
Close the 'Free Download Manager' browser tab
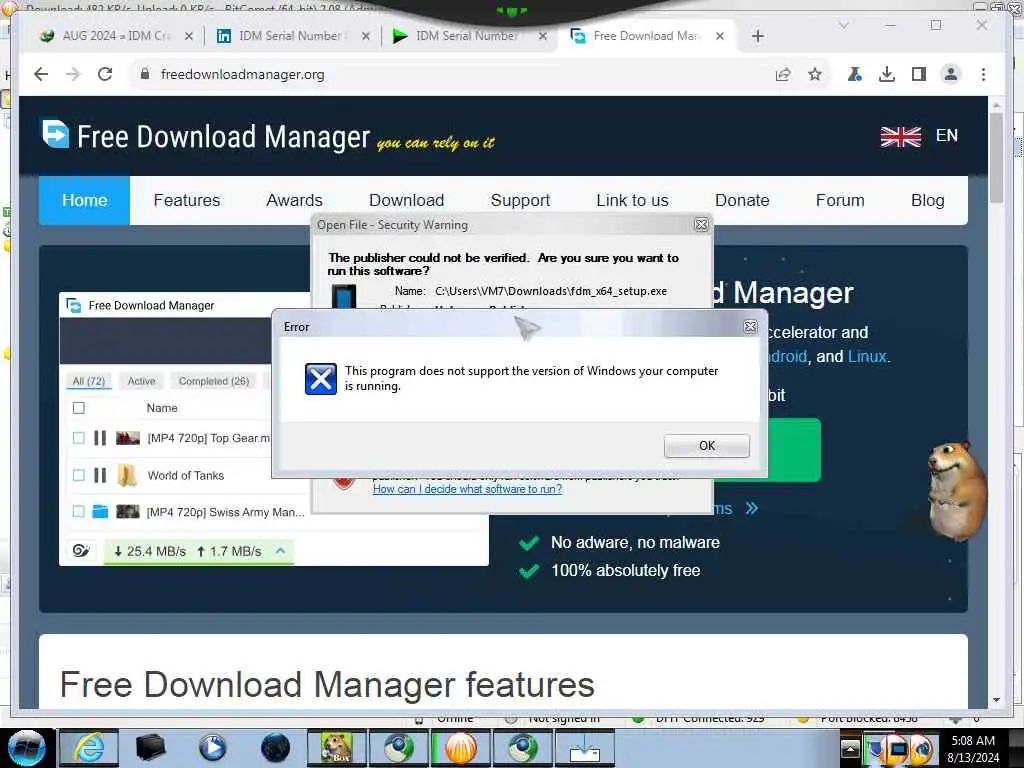(x=720, y=36)
